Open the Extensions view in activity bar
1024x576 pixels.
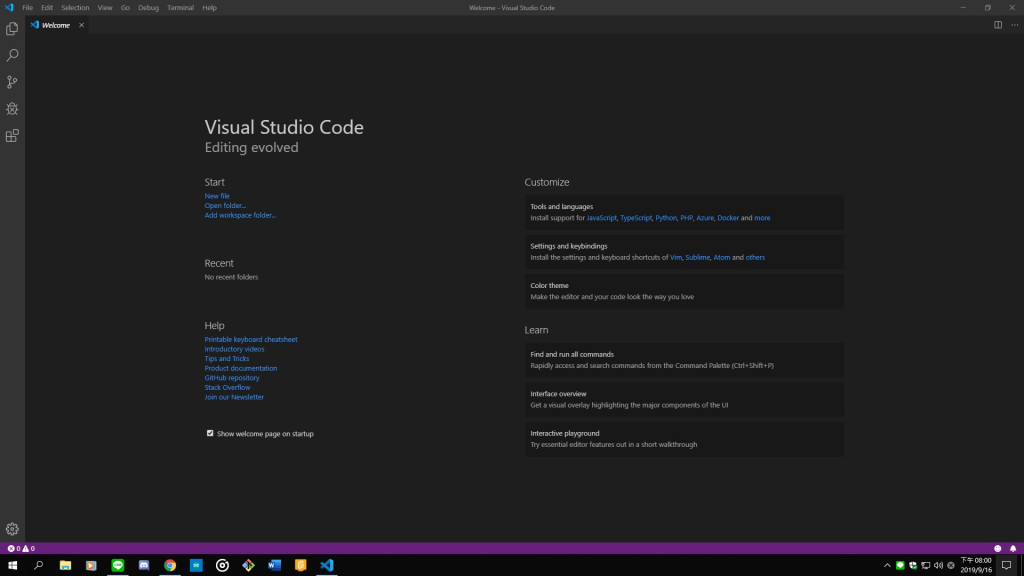[x=12, y=136]
